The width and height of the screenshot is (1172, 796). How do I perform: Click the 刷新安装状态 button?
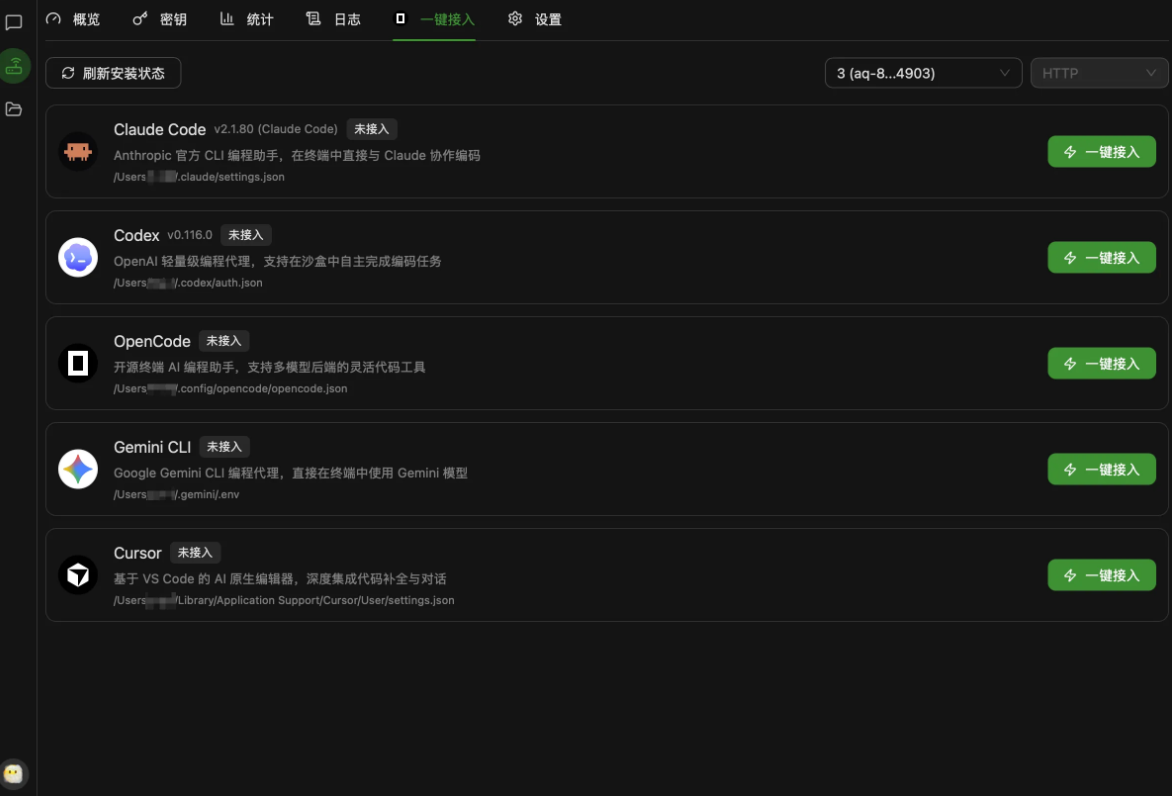click(113, 73)
